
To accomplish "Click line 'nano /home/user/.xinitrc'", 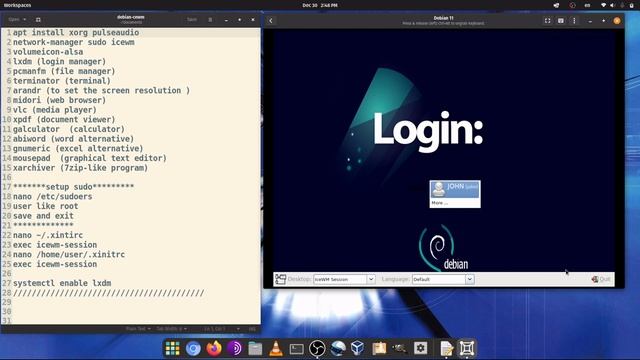I will coord(69,255).
